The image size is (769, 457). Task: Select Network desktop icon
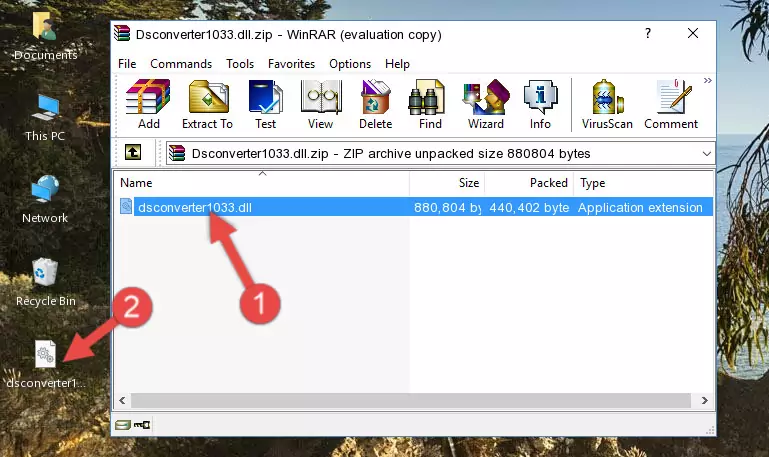[45, 200]
